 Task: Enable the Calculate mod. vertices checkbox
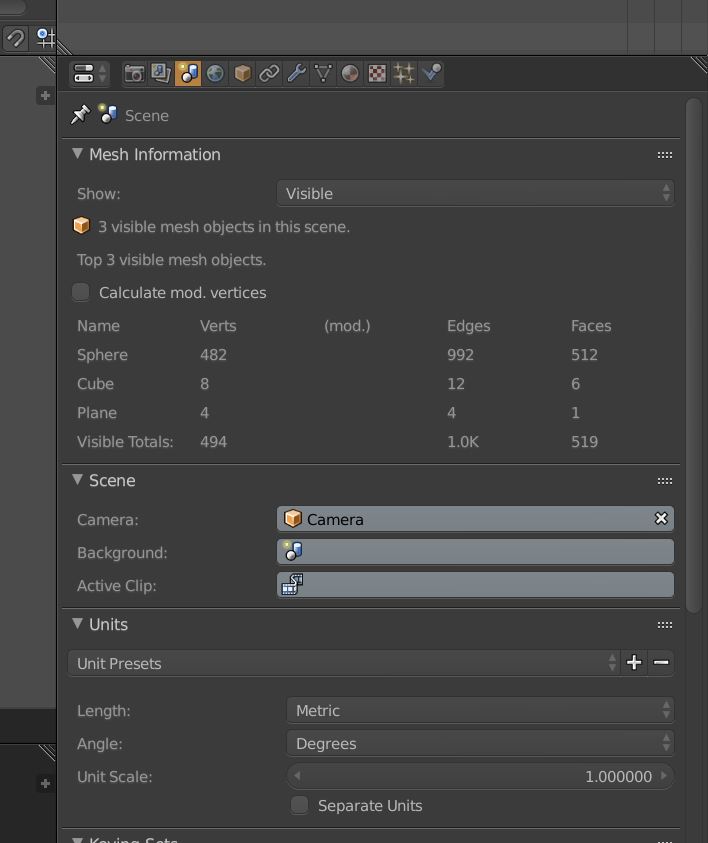(80, 292)
